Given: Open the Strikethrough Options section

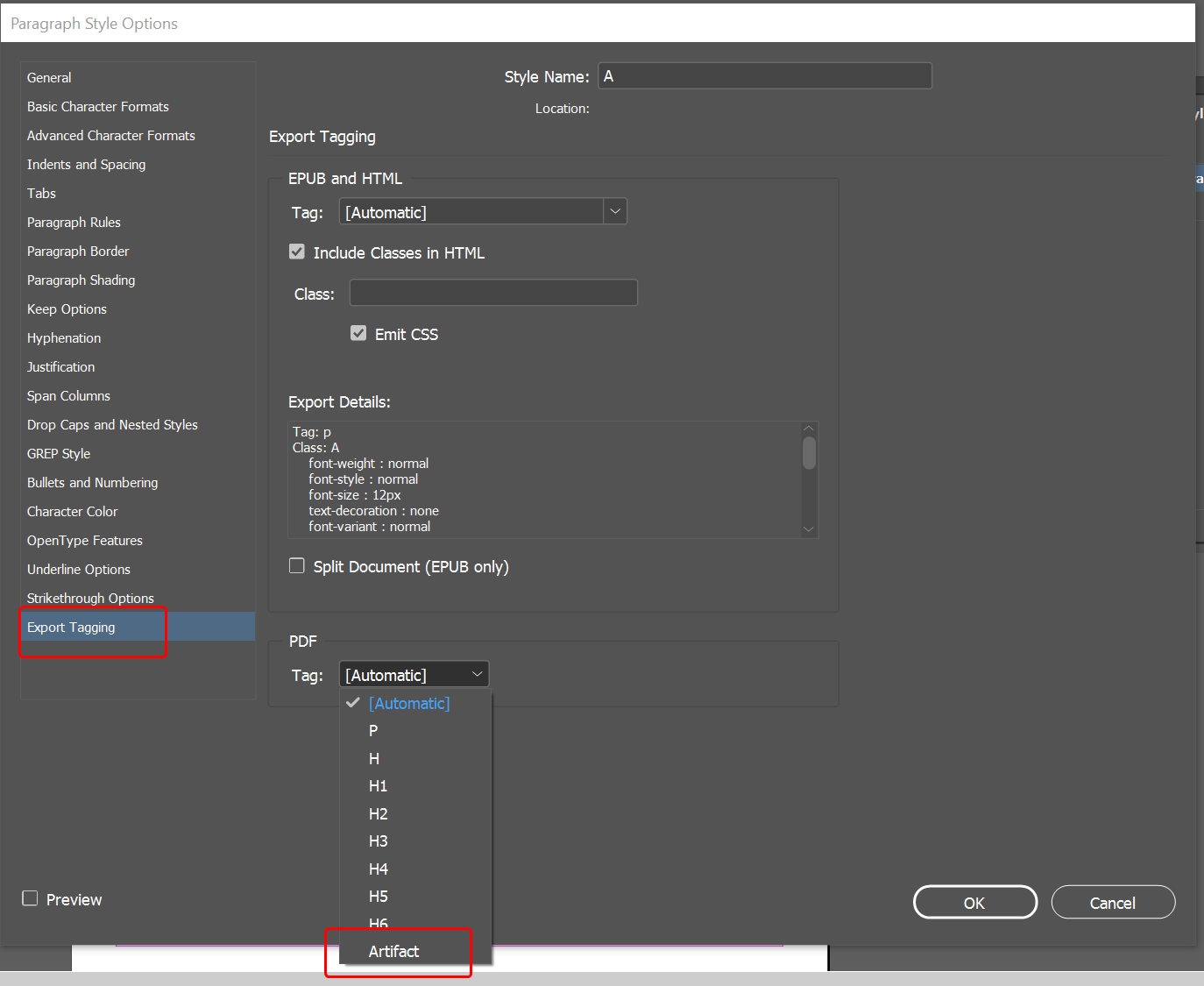Looking at the screenshot, I should (x=90, y=598).
